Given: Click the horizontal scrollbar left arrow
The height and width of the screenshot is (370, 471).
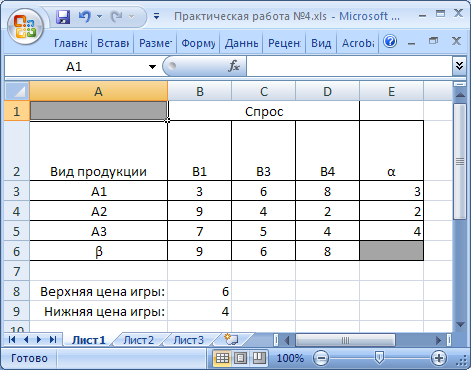Looking at the screenshot, I should click(x=287, y=340).
